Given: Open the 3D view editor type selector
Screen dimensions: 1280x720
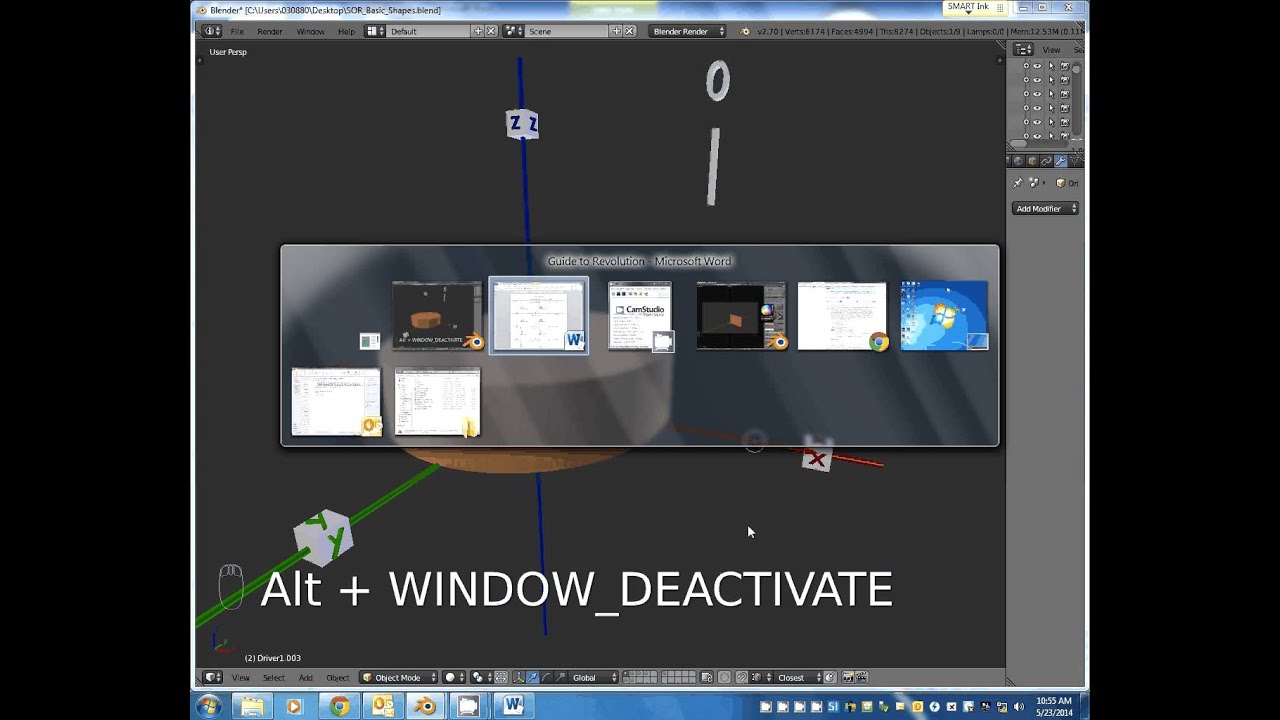Looking at the screenshot, I should click(x=211, y=678).
